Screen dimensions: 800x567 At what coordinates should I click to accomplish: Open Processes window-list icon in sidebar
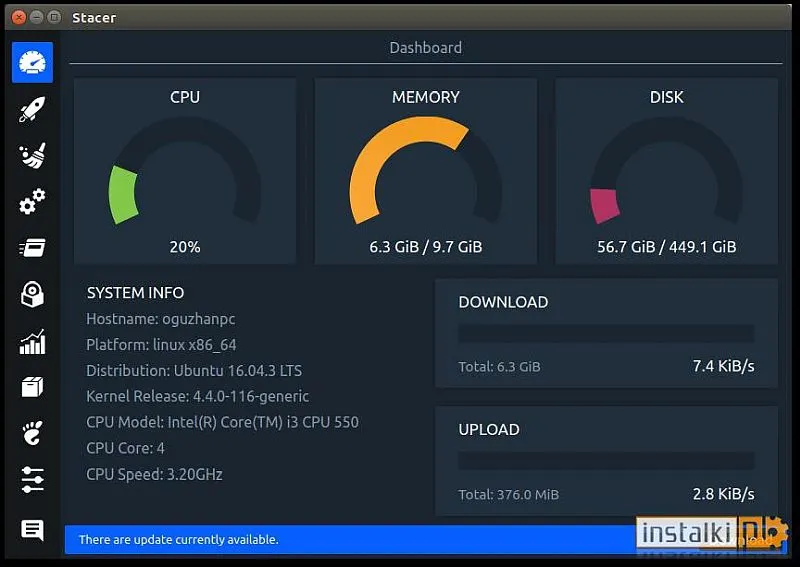32,248
